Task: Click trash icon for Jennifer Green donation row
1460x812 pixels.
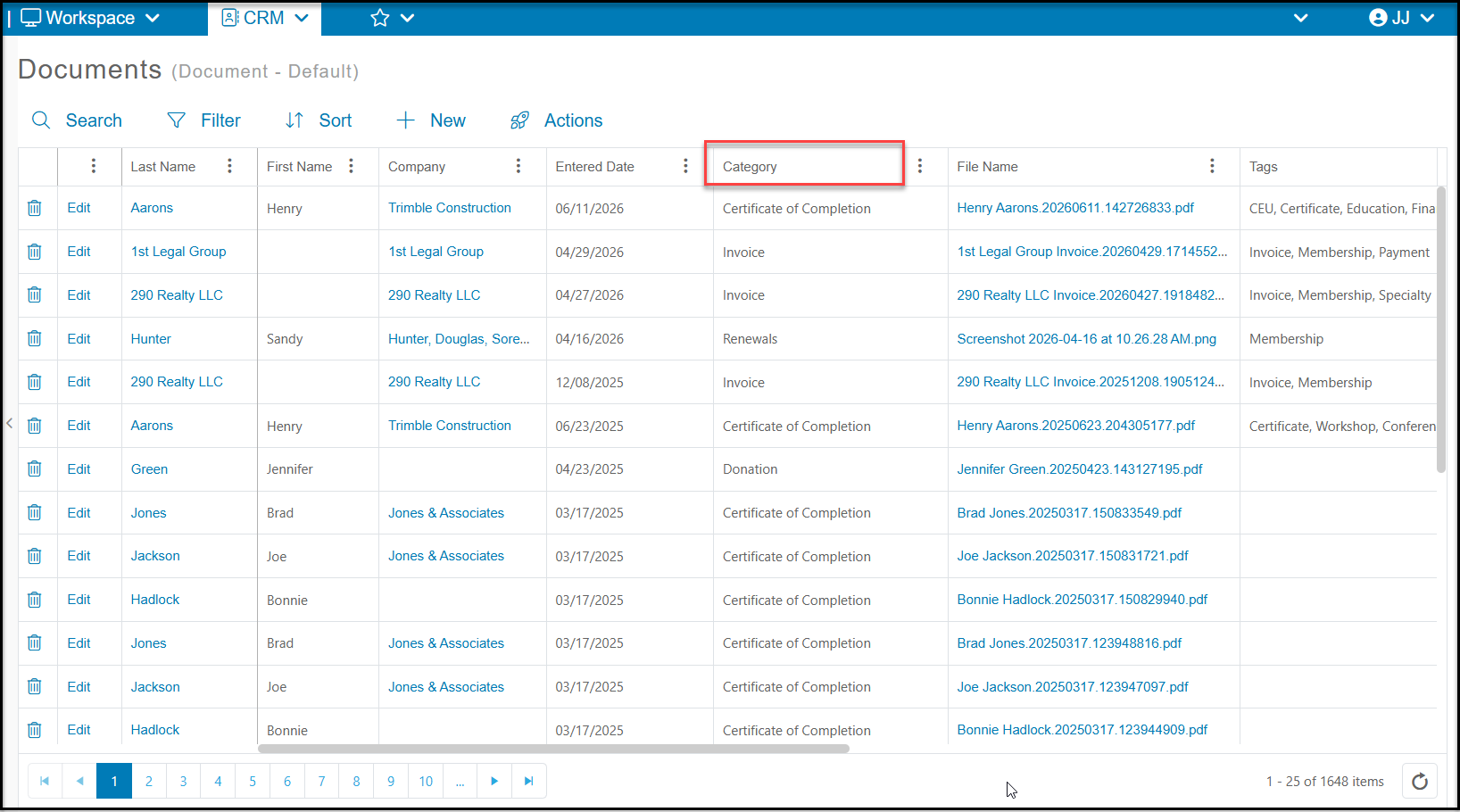Action: [35, 469]
